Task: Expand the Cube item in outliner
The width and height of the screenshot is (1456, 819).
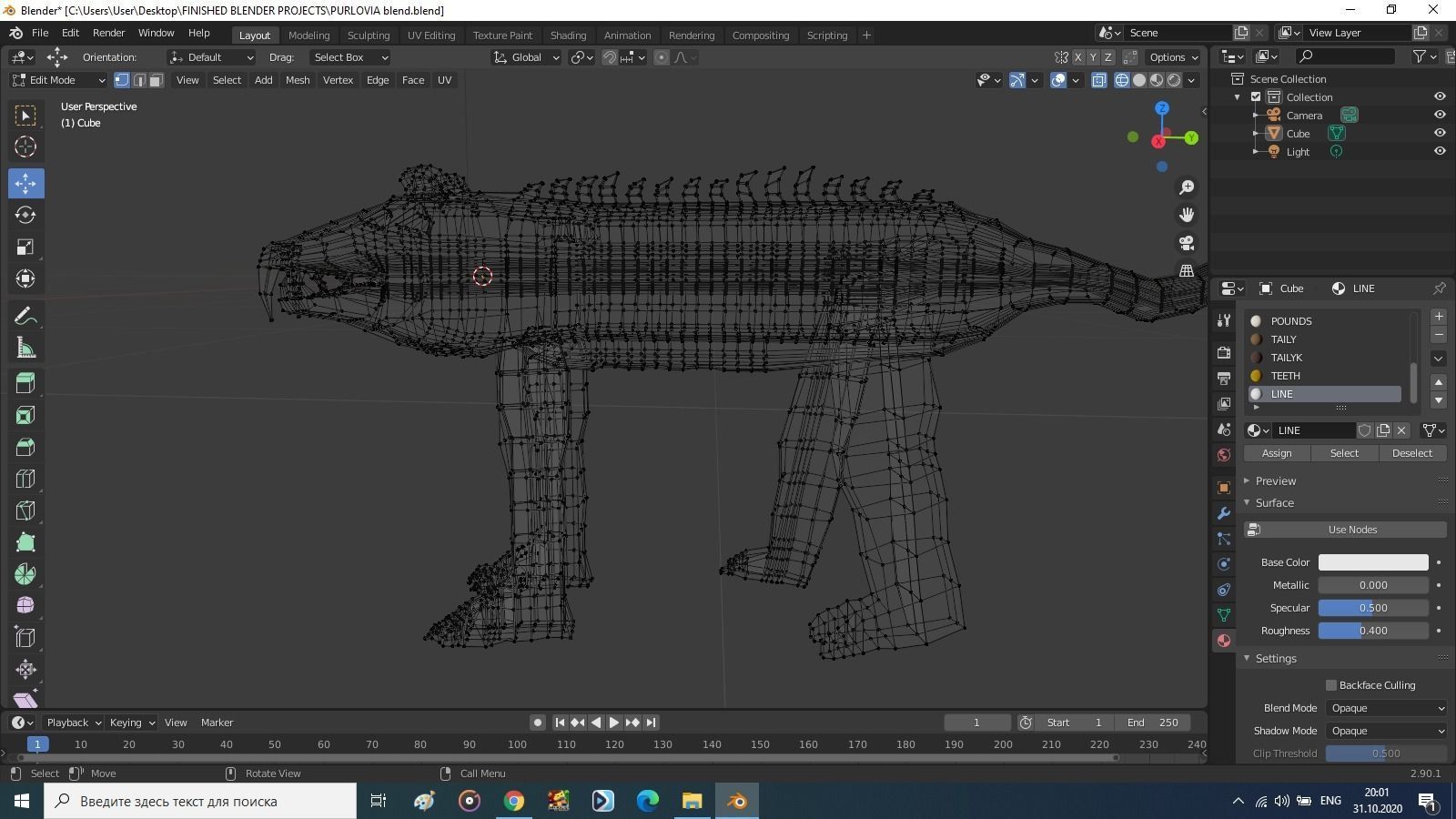Action: [x=1256, y=133]
